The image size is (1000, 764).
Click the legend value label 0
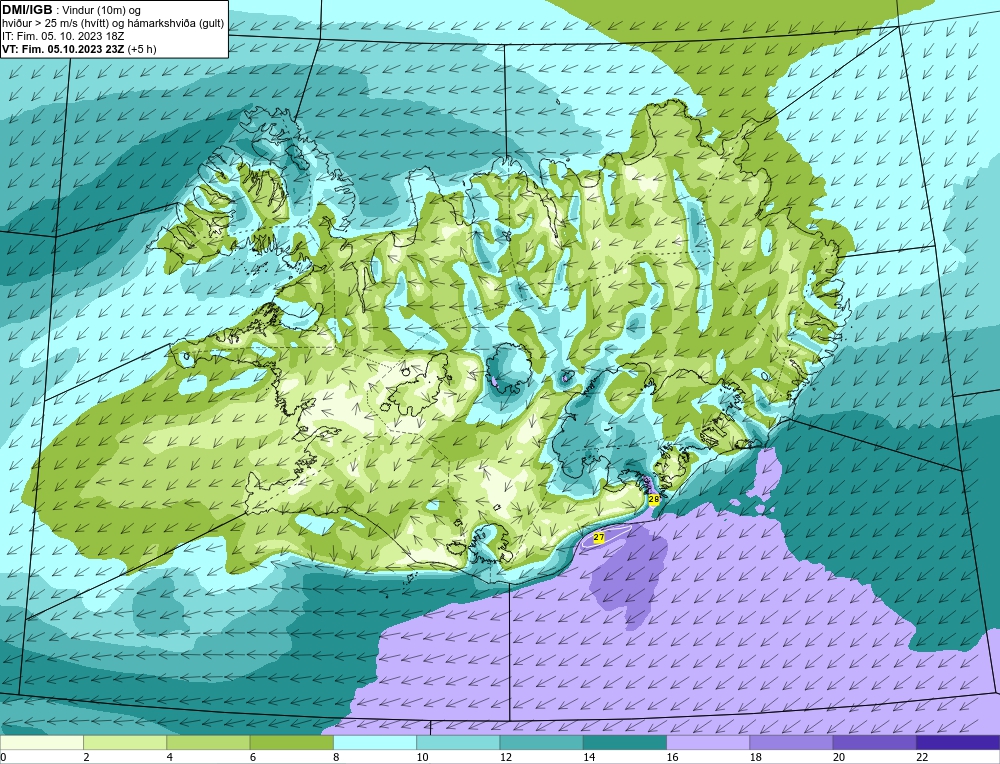pos(3,757)
